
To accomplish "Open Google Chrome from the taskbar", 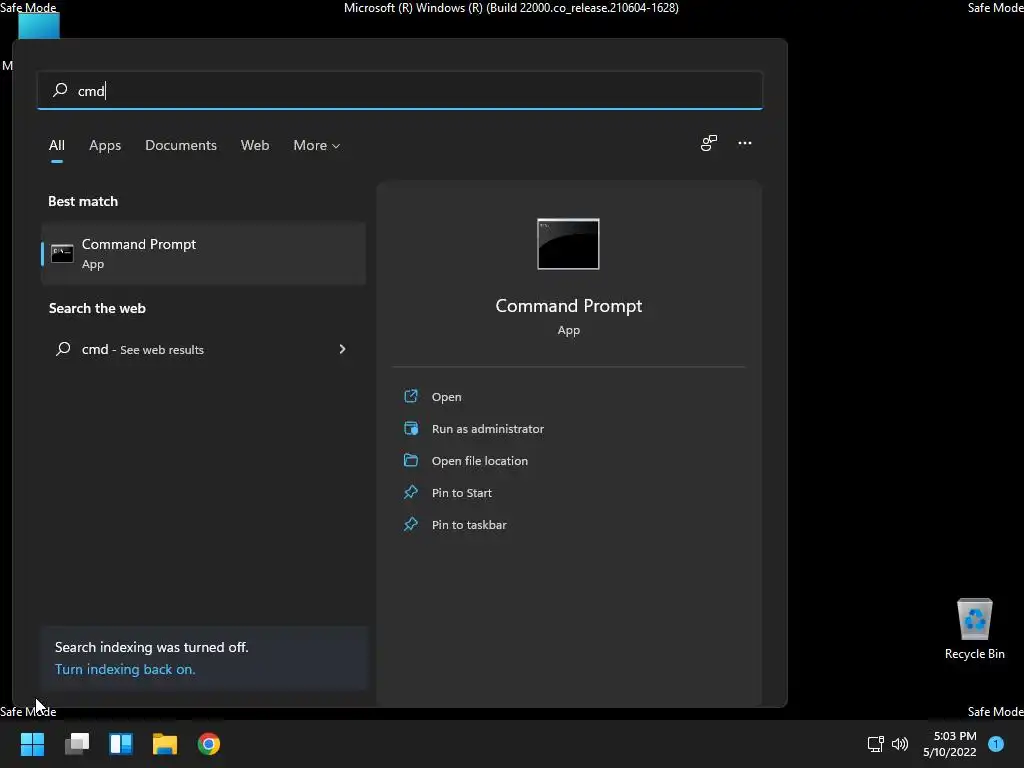I will click(x=209, y=744).
